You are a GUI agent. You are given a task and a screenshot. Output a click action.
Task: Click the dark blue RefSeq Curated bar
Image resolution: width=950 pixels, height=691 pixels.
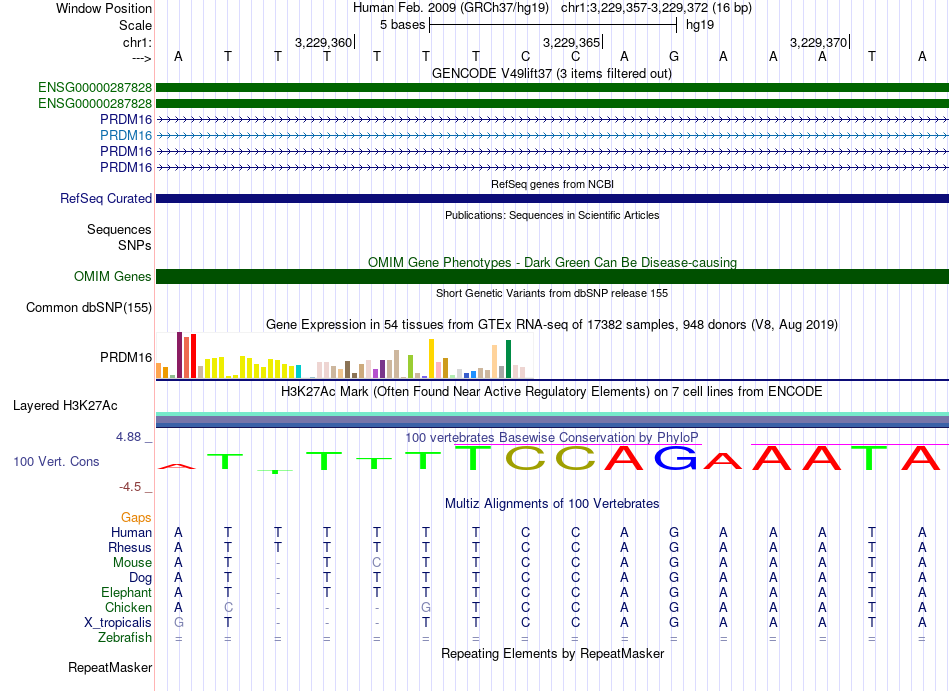tap(552, 199)
